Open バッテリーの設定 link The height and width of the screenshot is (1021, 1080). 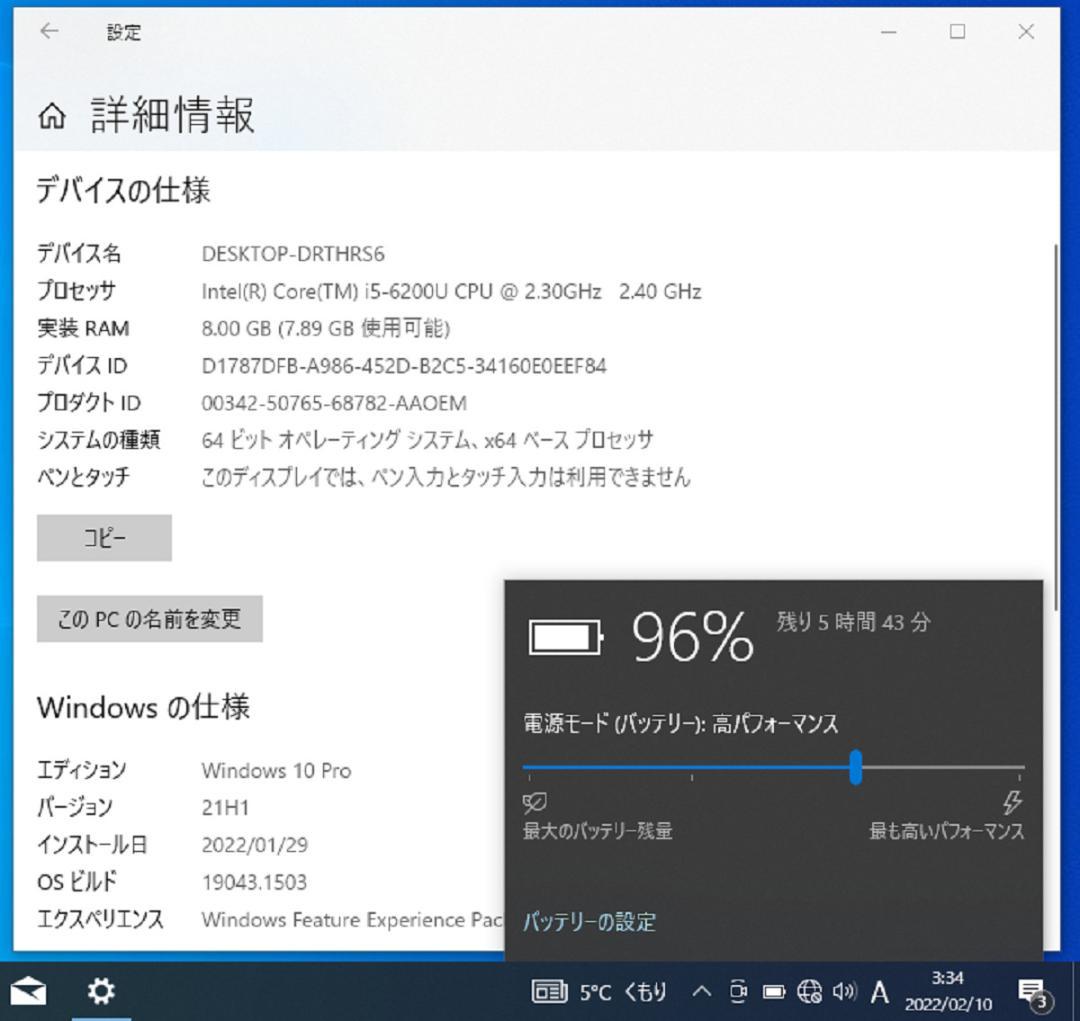589,922
